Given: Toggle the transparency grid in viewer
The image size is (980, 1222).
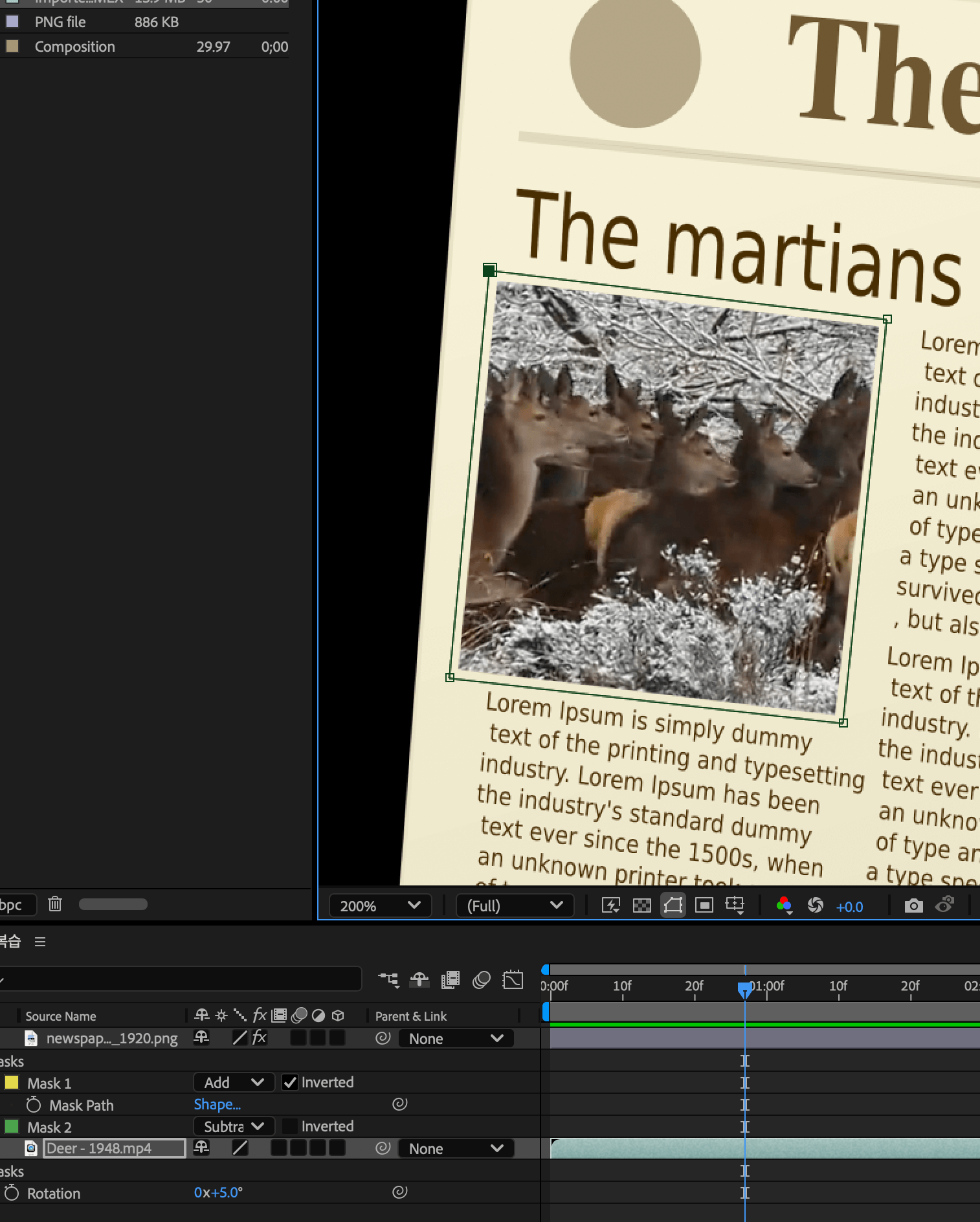Looking at the screenshot, I should [x=642, y=905].
